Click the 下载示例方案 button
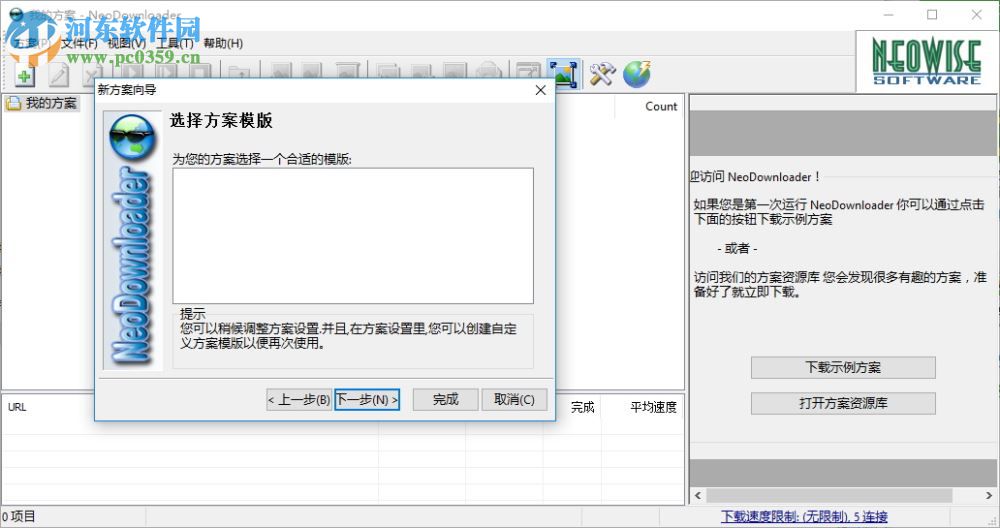This screenshot has width=1000, height=528. (x=843, y=367)
